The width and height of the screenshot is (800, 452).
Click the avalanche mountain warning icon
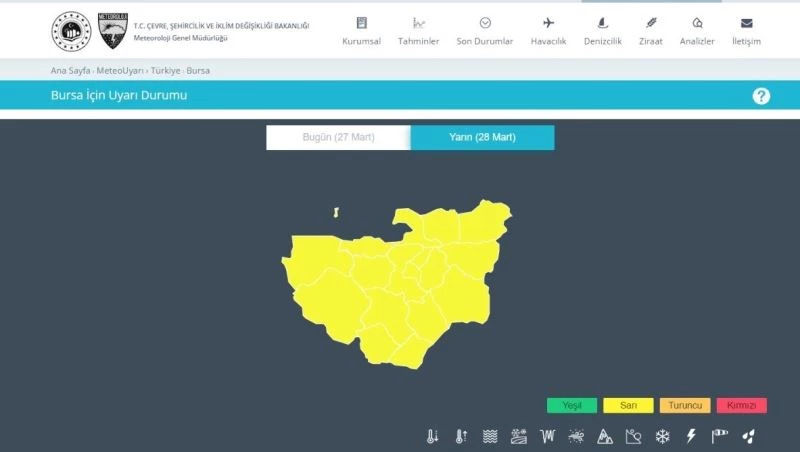pos(604,436)
